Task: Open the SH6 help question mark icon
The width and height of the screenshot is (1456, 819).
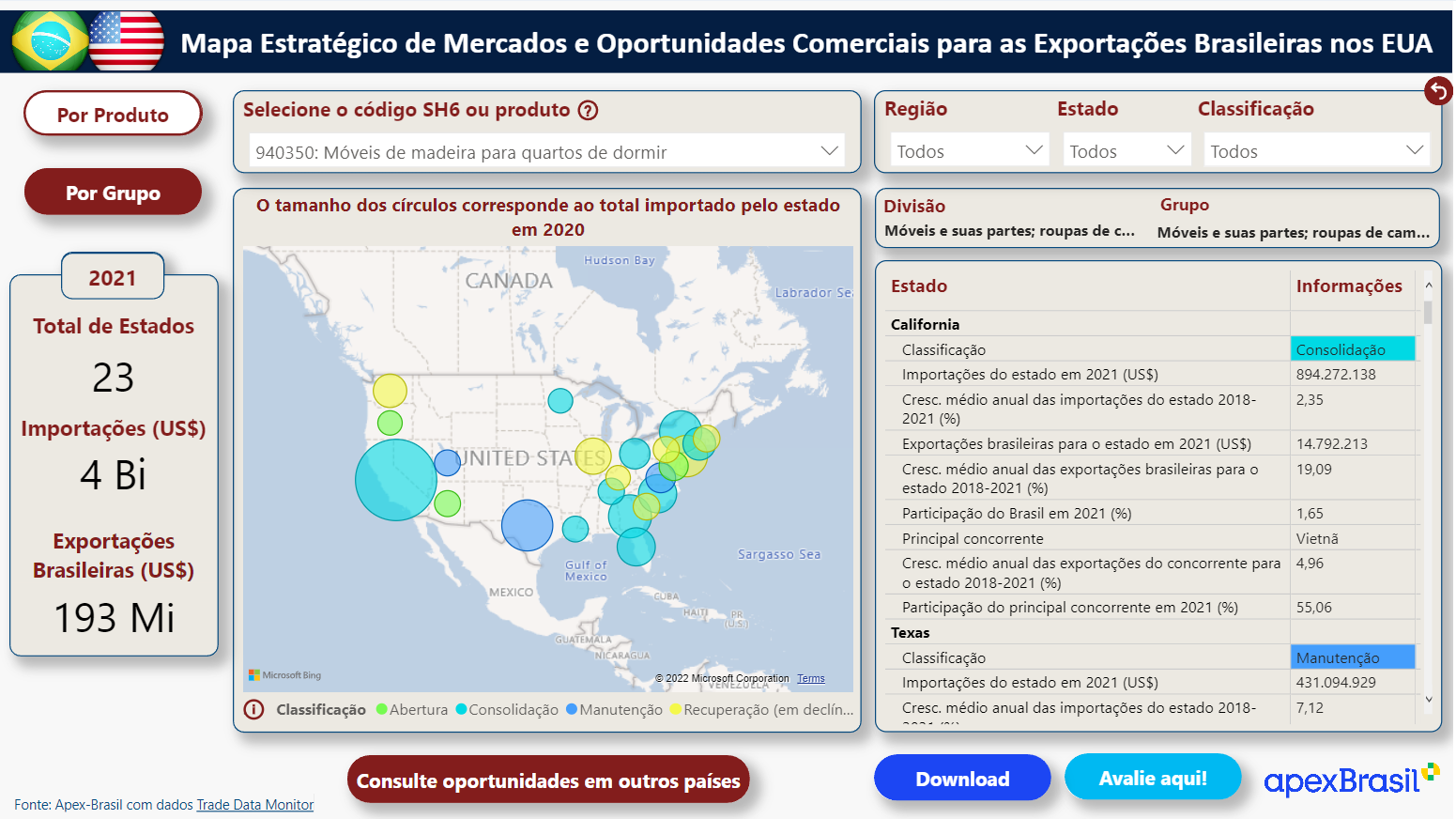Action: (588, 110)
